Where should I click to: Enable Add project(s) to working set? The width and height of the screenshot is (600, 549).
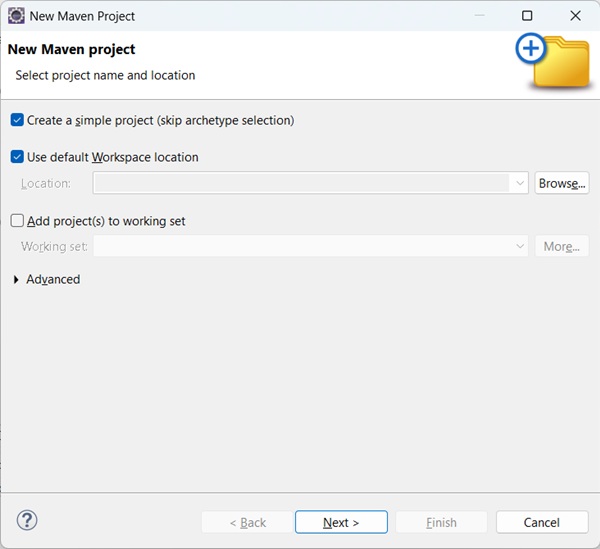(17, 221)
